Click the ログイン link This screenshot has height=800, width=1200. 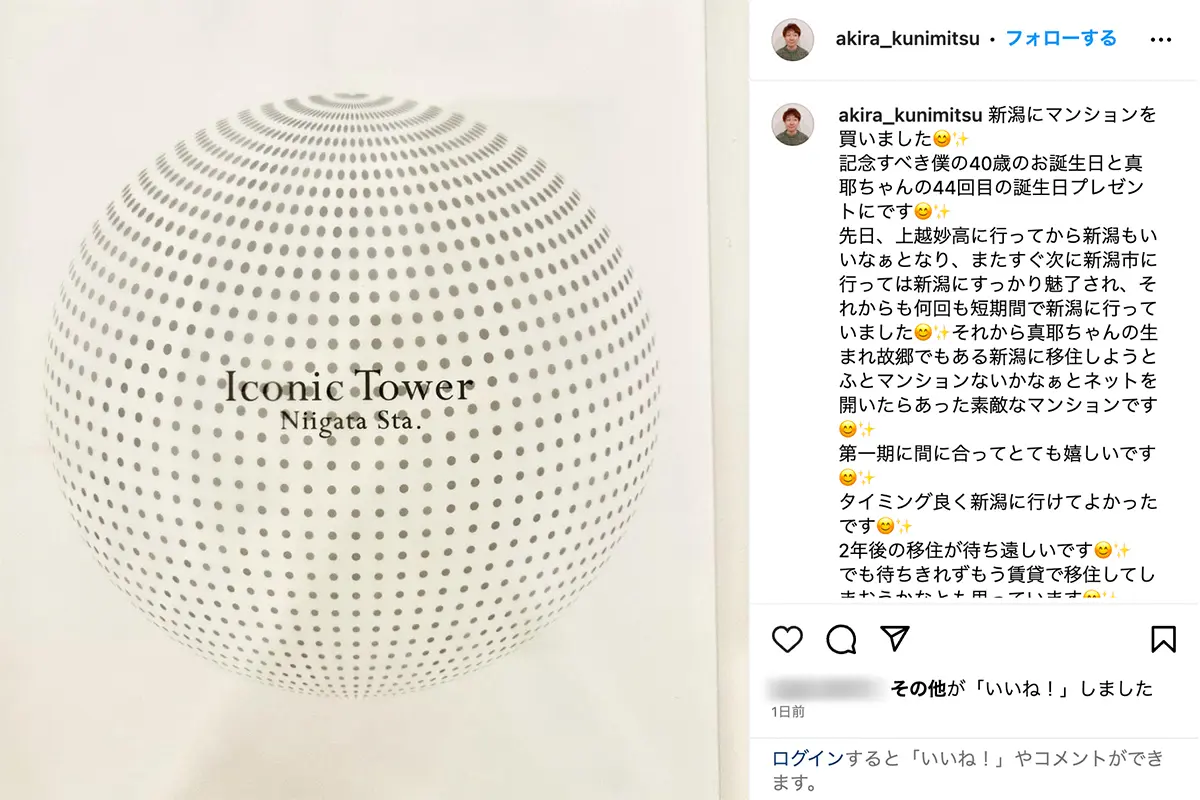pos(808,758)
